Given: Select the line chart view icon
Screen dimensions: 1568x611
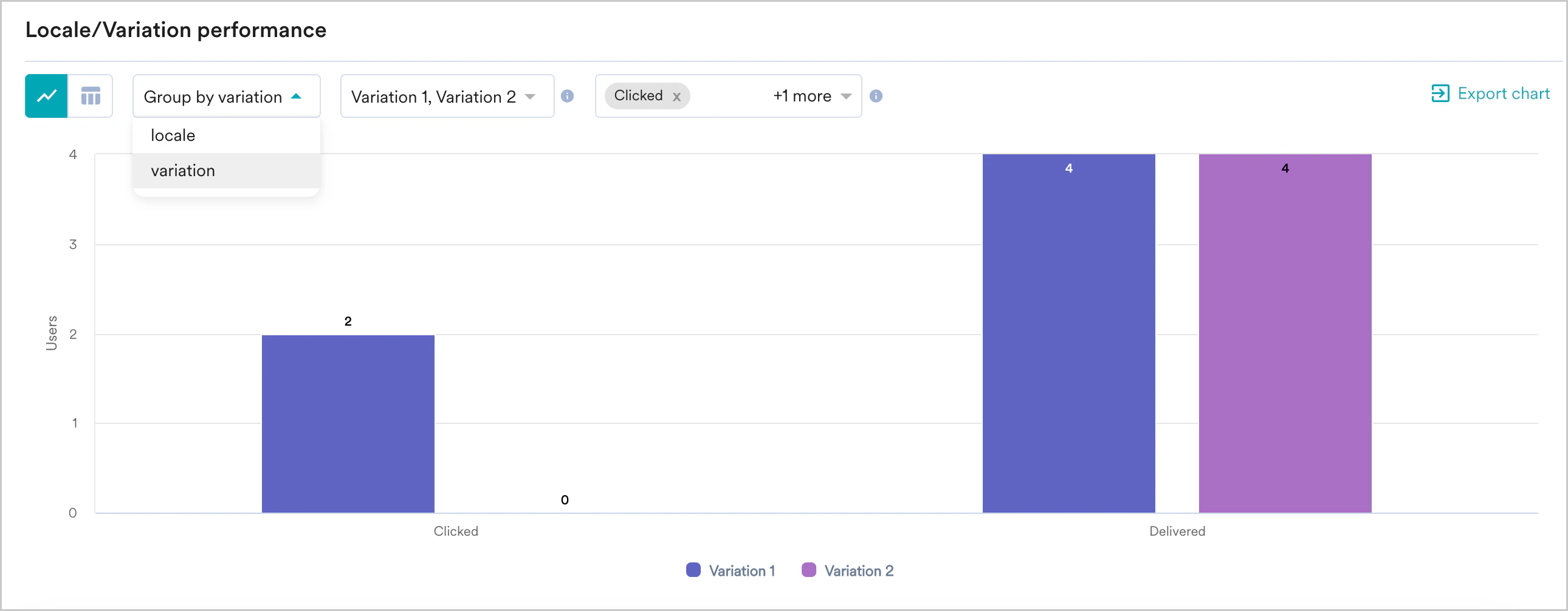Looking at the screenshot, I should pyautogui.click(x=47, y=95).
